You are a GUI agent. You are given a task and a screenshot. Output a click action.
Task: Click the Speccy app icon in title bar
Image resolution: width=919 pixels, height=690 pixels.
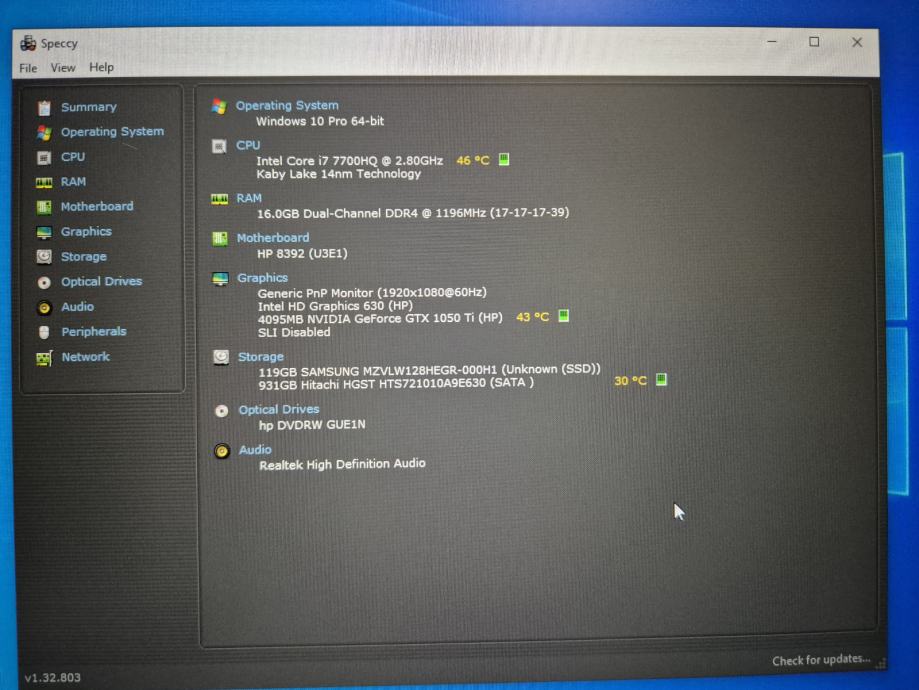coord(28,43)
